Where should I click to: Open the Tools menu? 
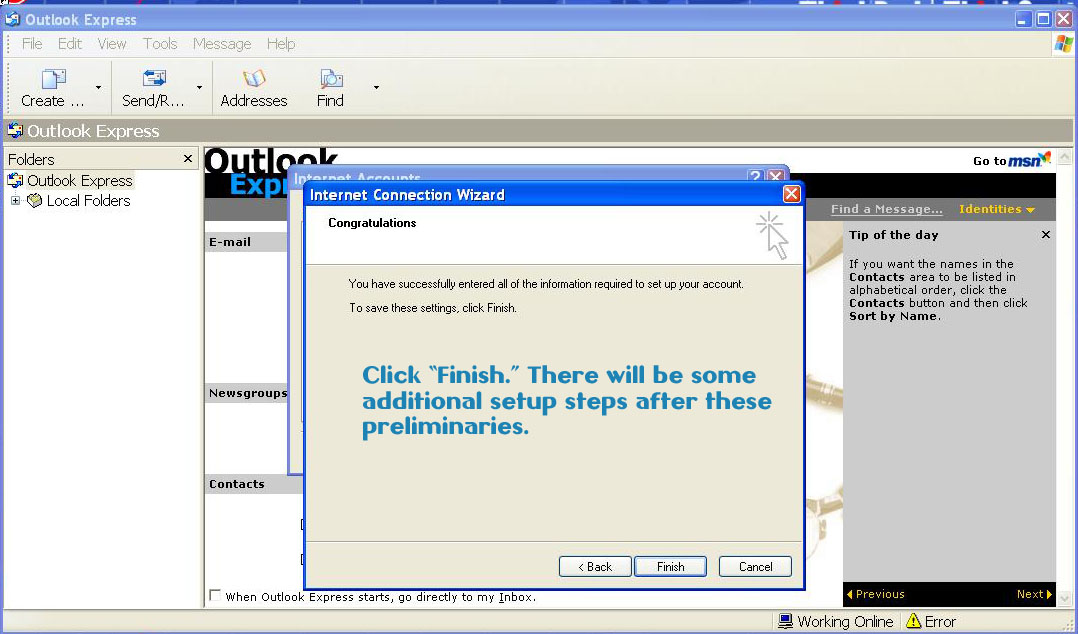pos(160,44)
